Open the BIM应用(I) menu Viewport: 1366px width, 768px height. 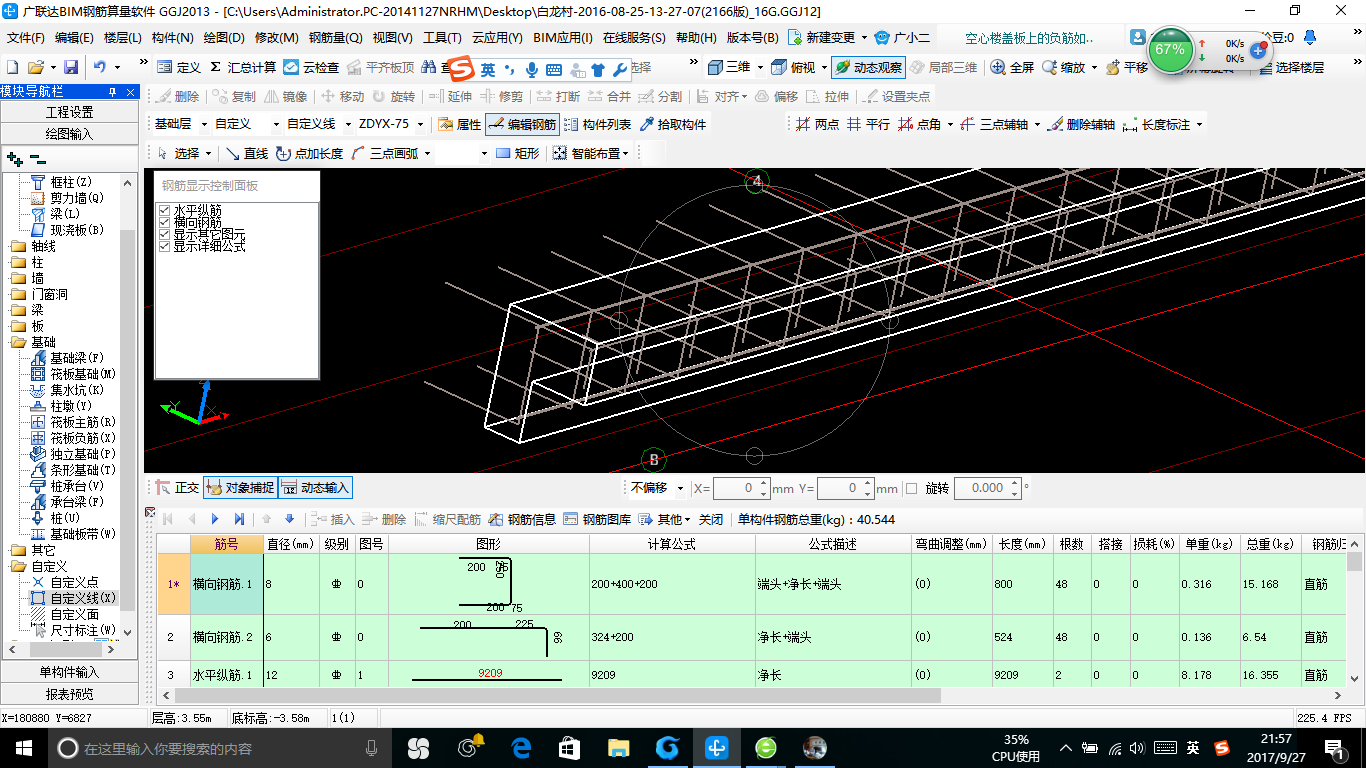(x=563, y=38)
